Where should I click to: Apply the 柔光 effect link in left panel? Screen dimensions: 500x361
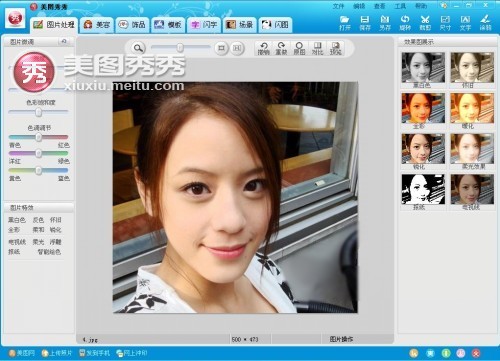pos(38,242)
